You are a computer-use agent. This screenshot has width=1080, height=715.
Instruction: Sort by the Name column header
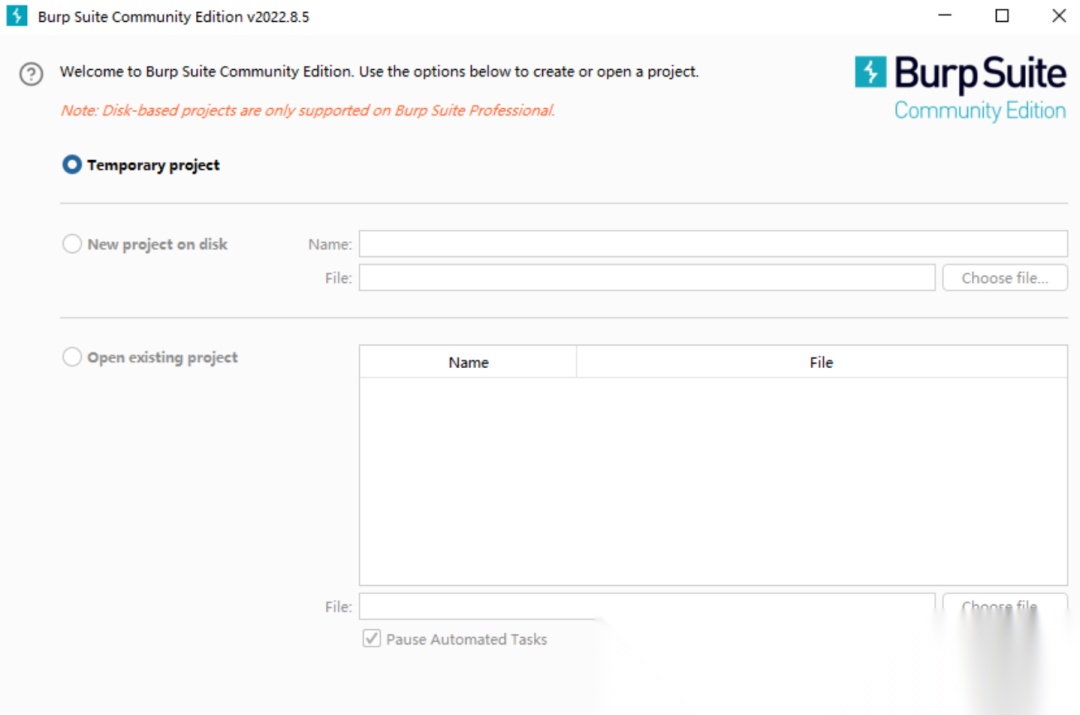point(468,362)
